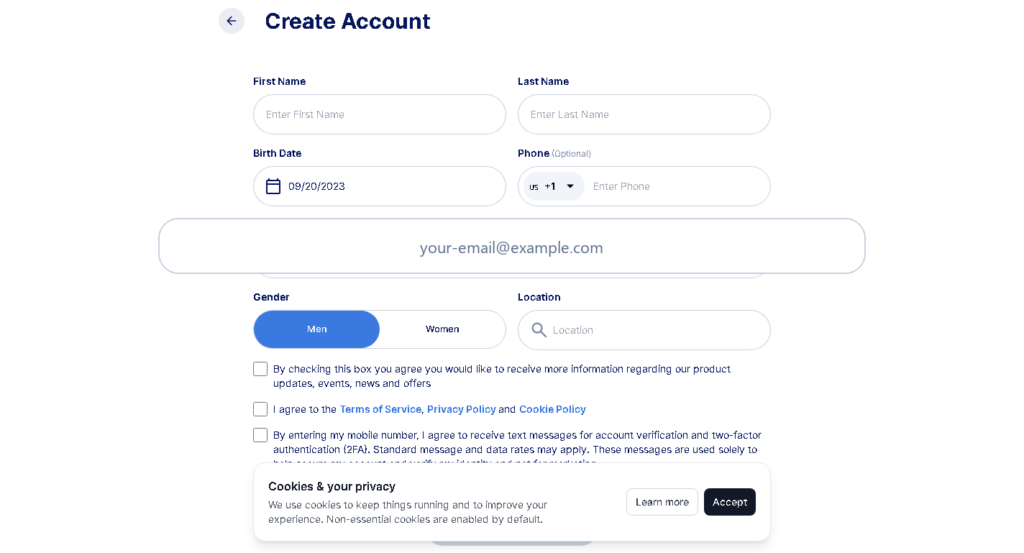1024x553 pixels.
Task: Open the Terms of Service link
Action: click(380, 409)
